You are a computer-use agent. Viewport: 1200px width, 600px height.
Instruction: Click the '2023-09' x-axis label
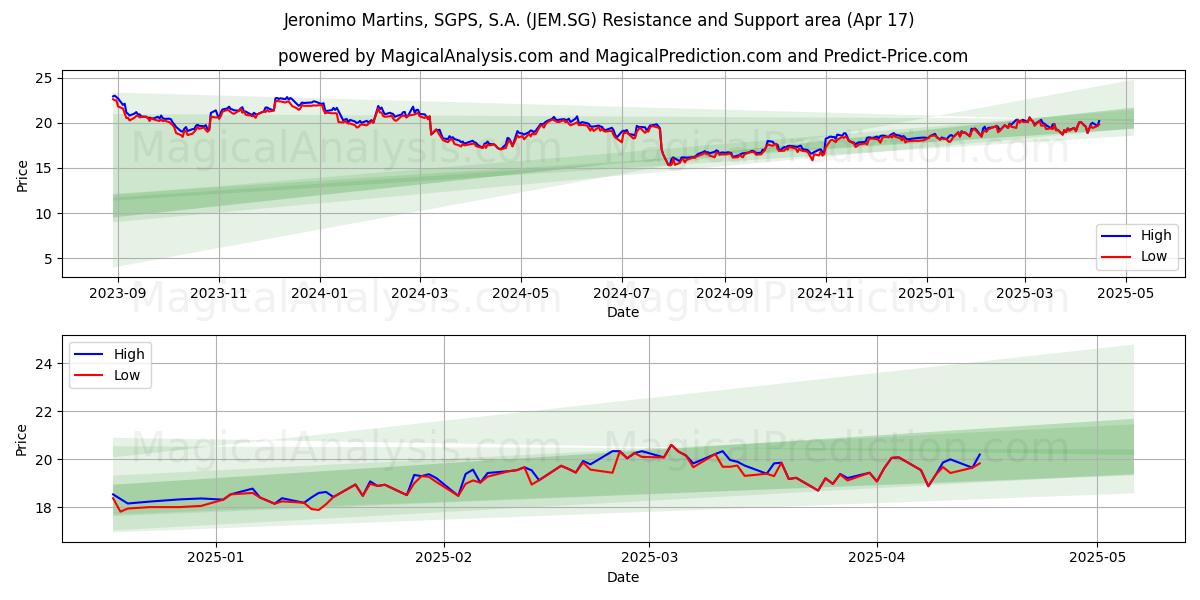click(x=118, y=293)
